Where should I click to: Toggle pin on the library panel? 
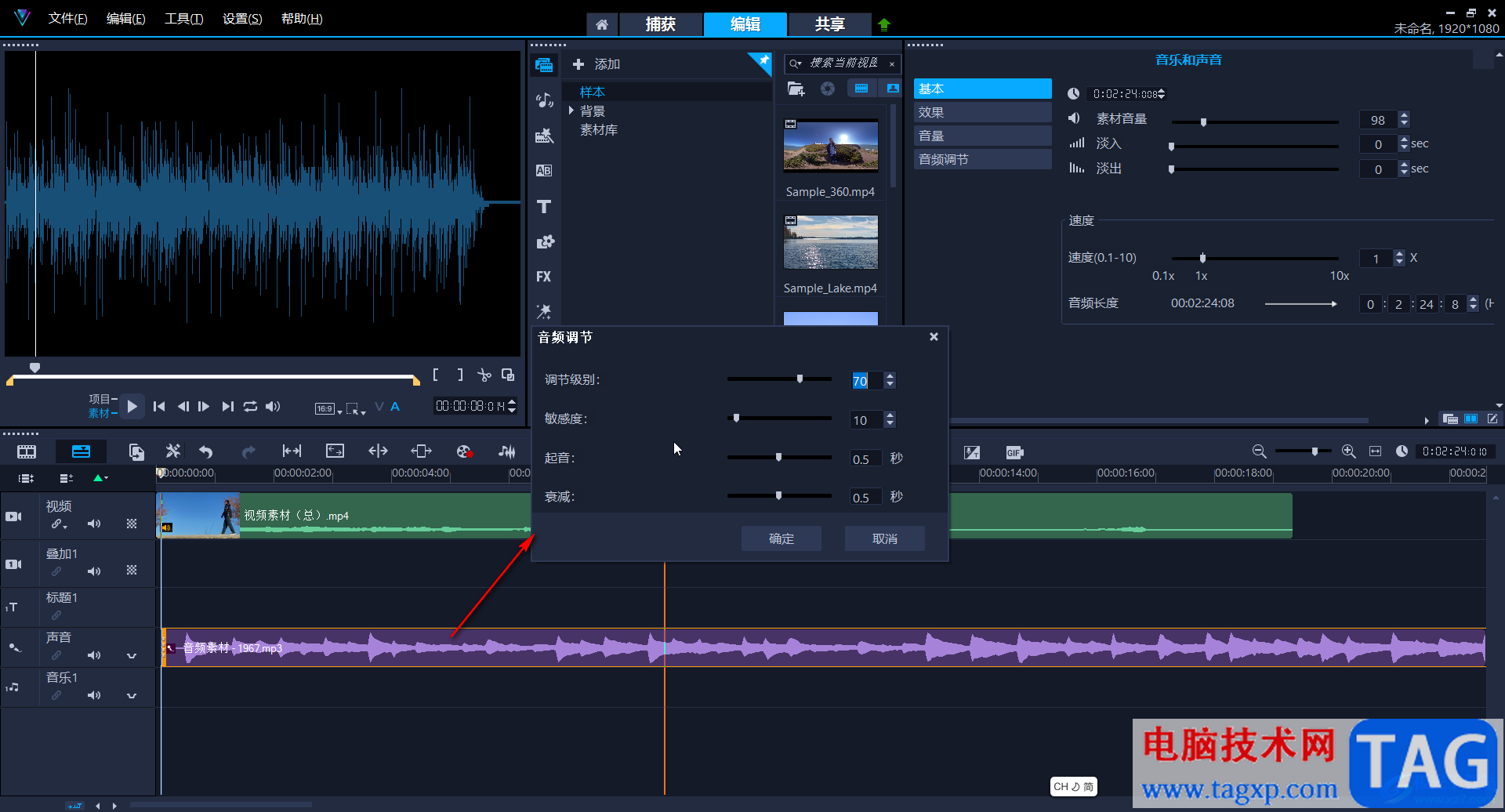(760, 63)
